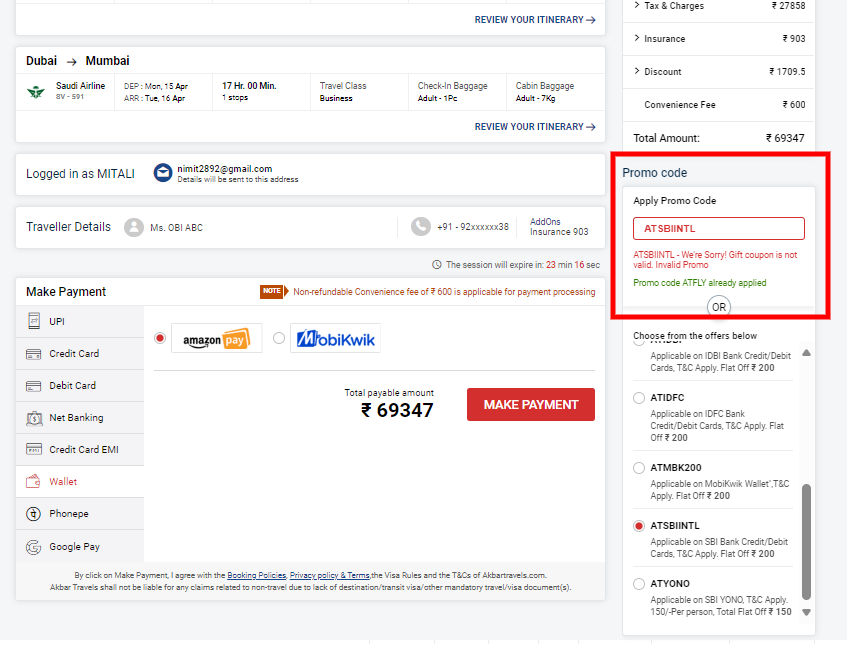Expand the Insurance fare row

point(719,39)
